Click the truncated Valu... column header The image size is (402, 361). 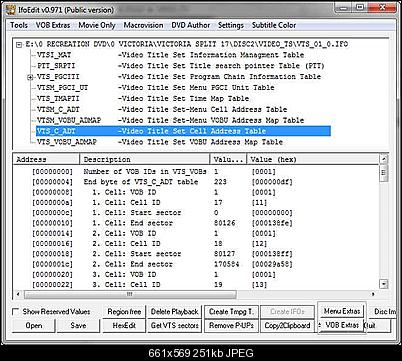(228, 159)
